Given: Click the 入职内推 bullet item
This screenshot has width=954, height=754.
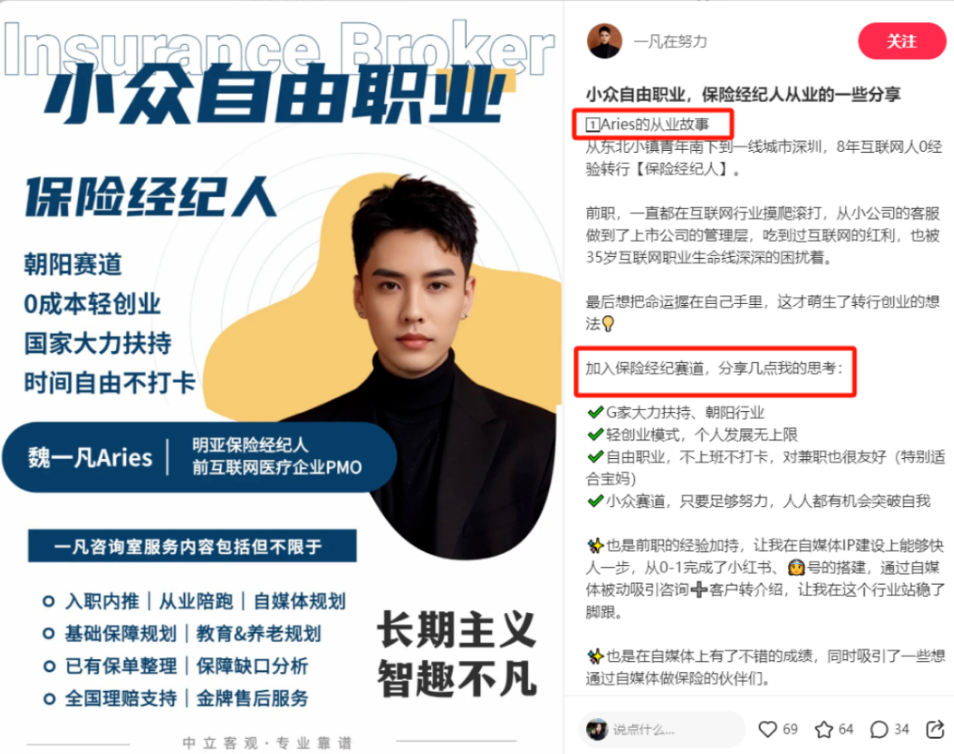Looking at the screenshot, I should [102, 601].
